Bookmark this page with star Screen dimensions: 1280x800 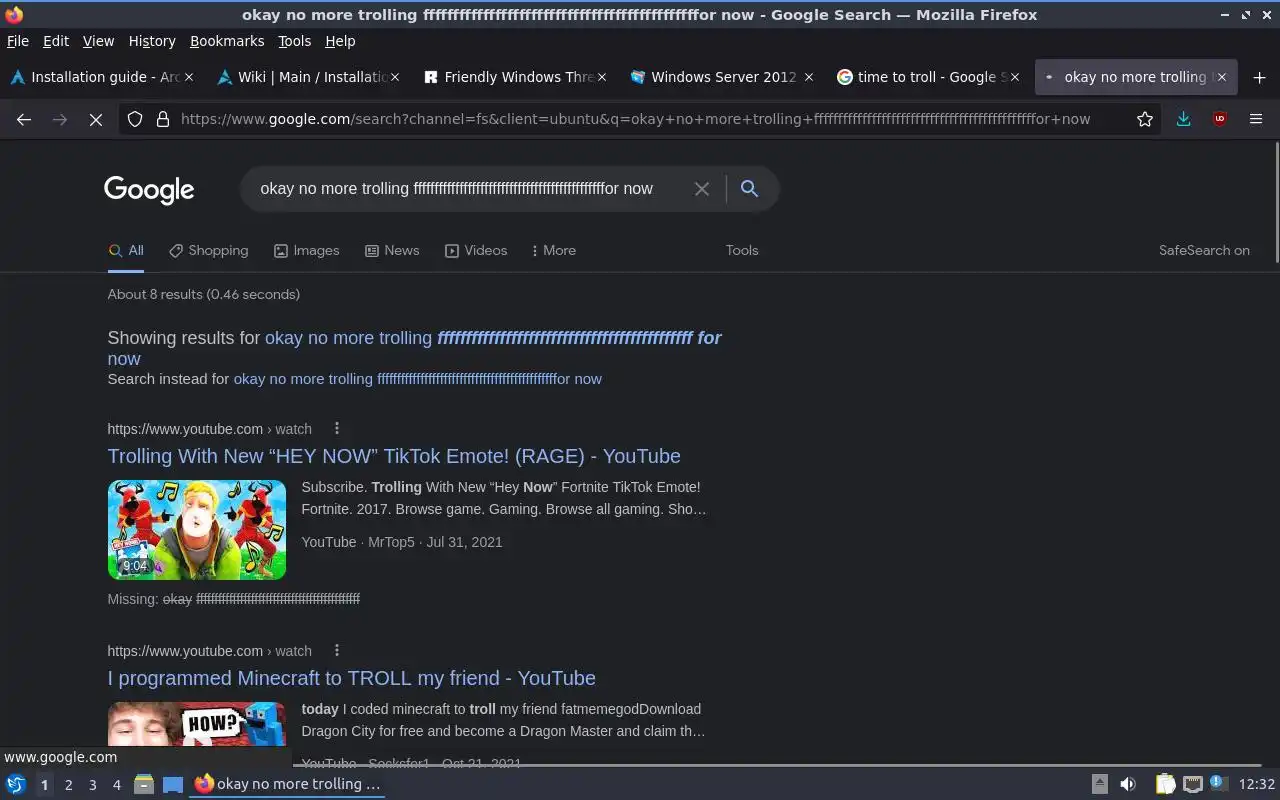pyautogui.click(x=1145, y=119)
